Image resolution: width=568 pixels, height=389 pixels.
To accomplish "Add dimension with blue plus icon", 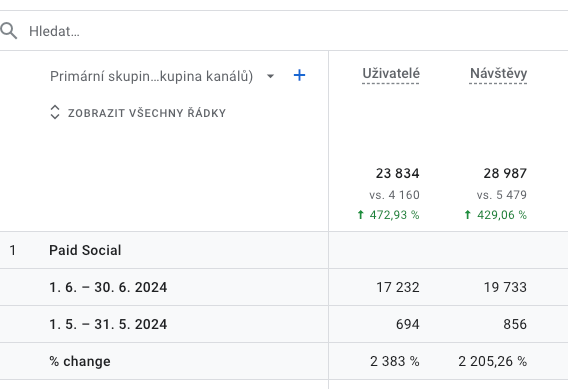I will coord(299,75).
